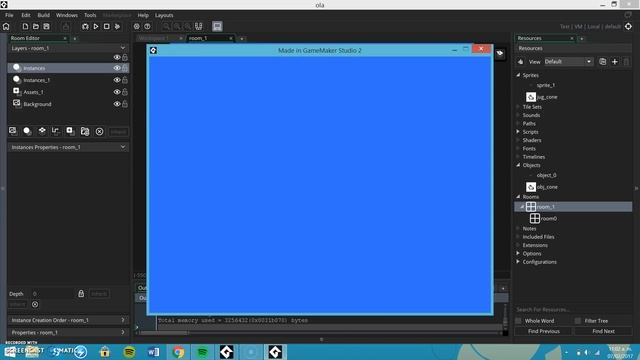Add new resource with plus icon
Viewport: 640px width, 360px height.
pos(615,62)
